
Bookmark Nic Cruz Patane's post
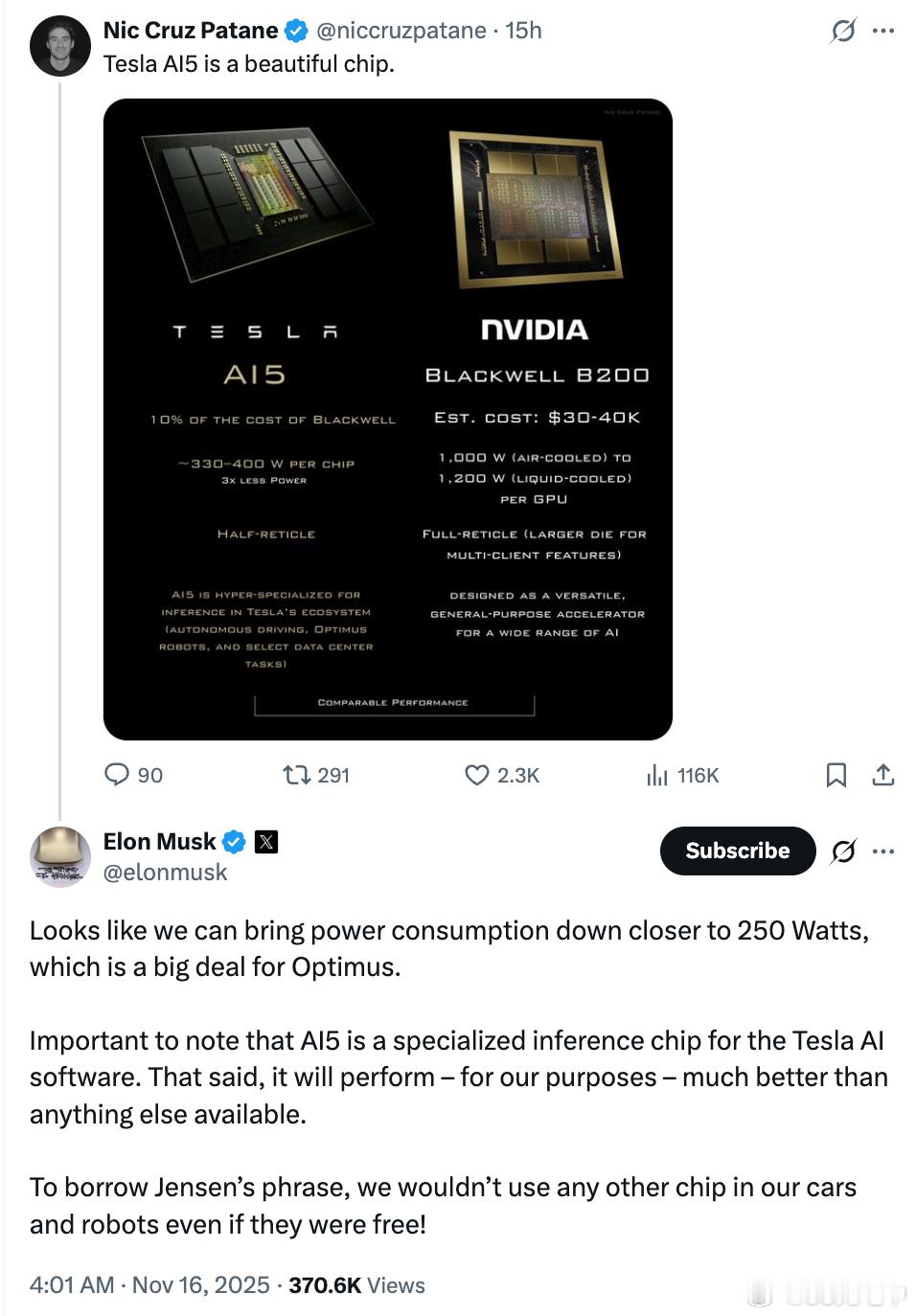pos(836,775)
